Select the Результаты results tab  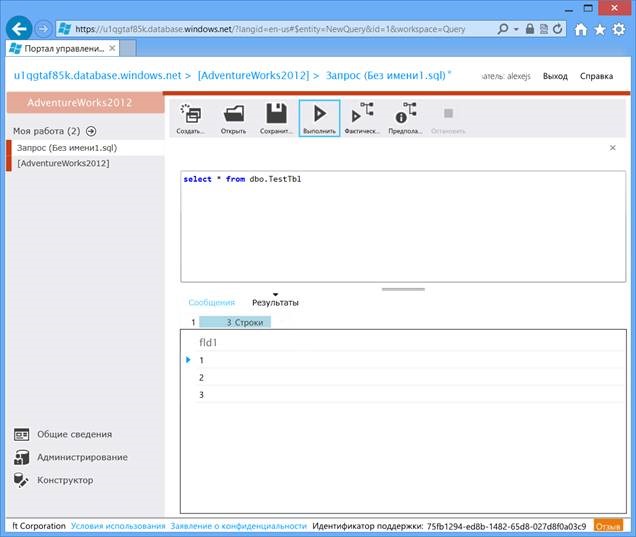point(275,303)
